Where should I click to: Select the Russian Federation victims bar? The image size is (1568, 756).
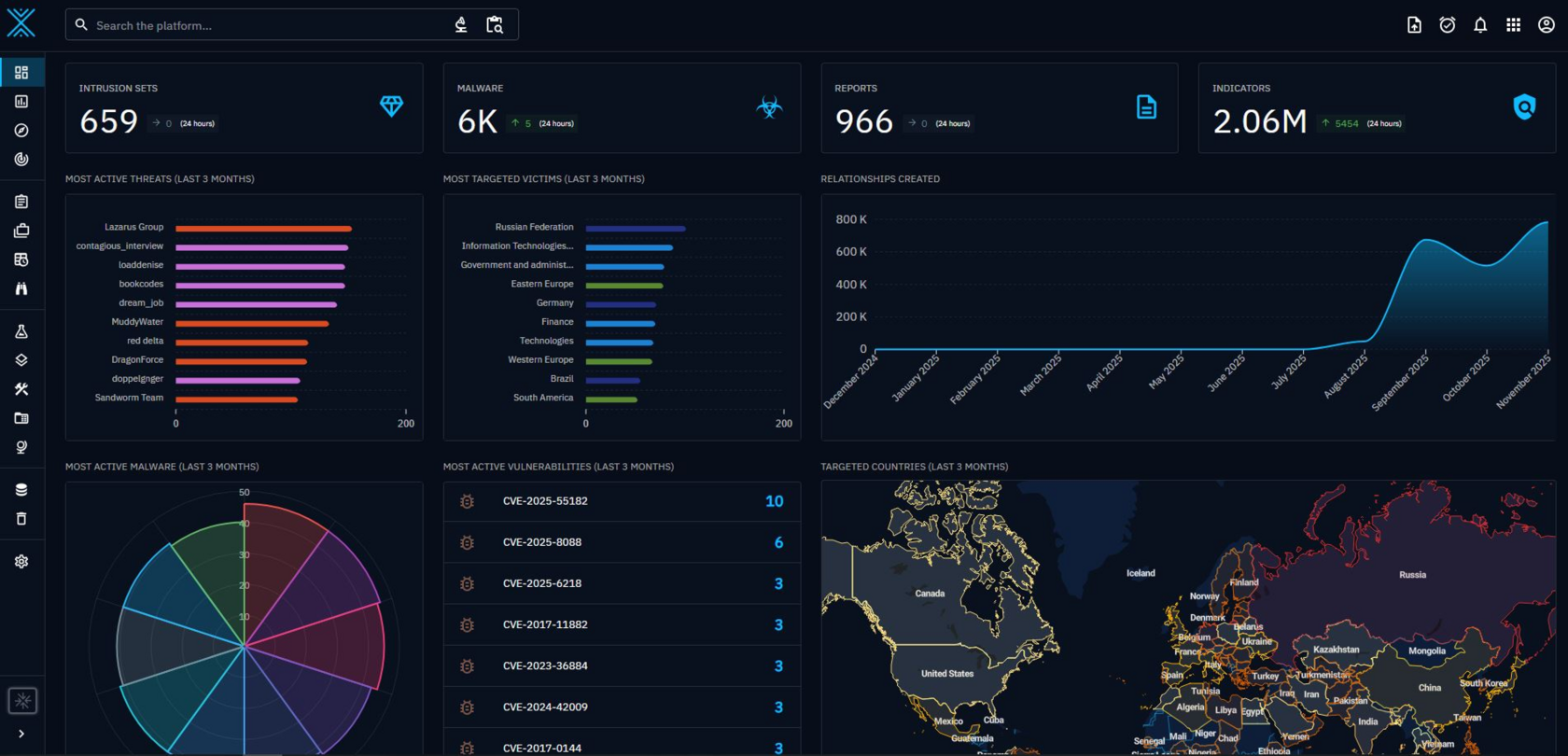(x=636, y=228)
